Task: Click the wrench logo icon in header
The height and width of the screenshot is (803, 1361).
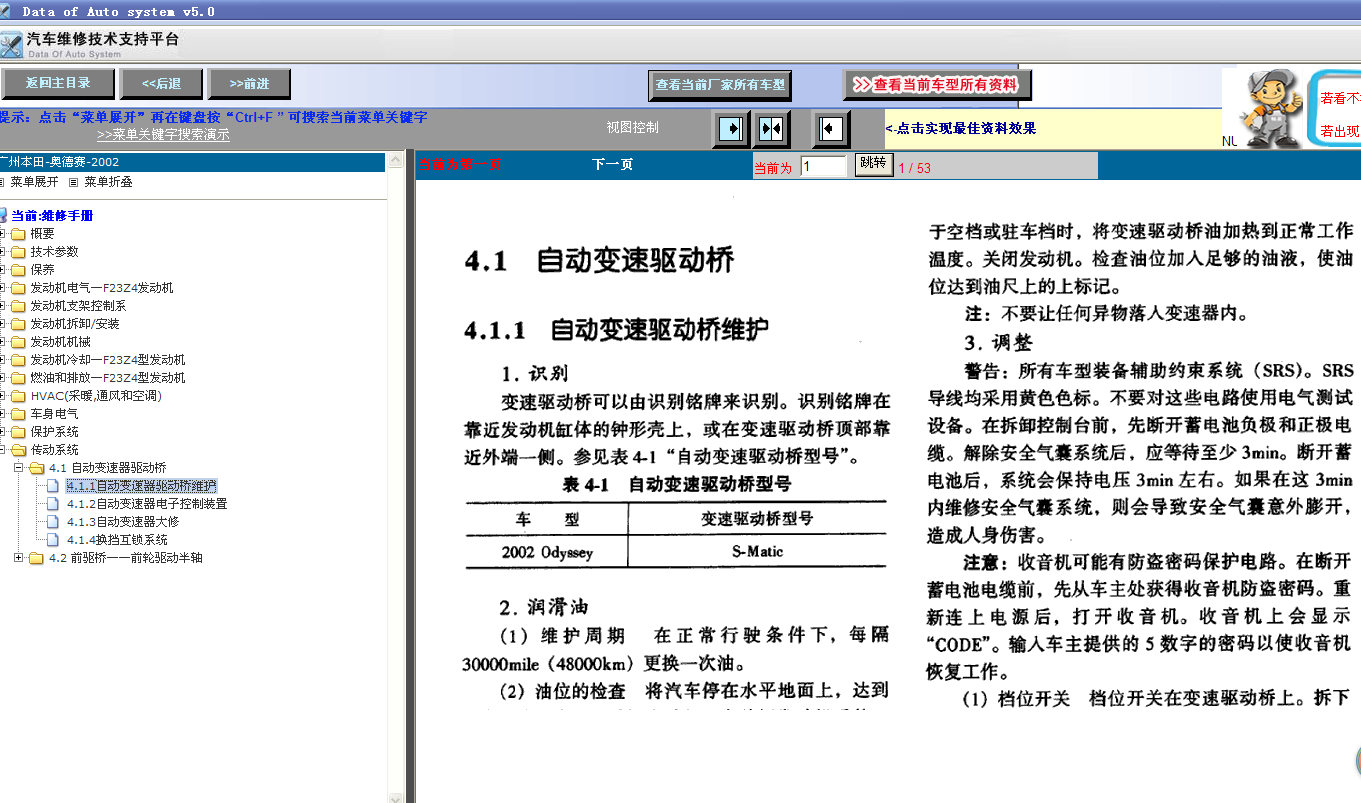Action: coord(11,44)
